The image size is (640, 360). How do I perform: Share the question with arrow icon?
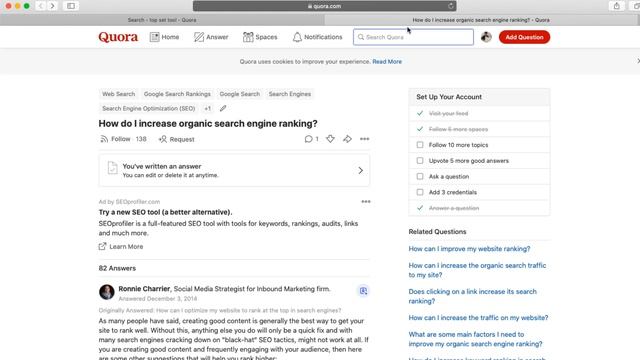pyautogui.click(x=347, y=139)
